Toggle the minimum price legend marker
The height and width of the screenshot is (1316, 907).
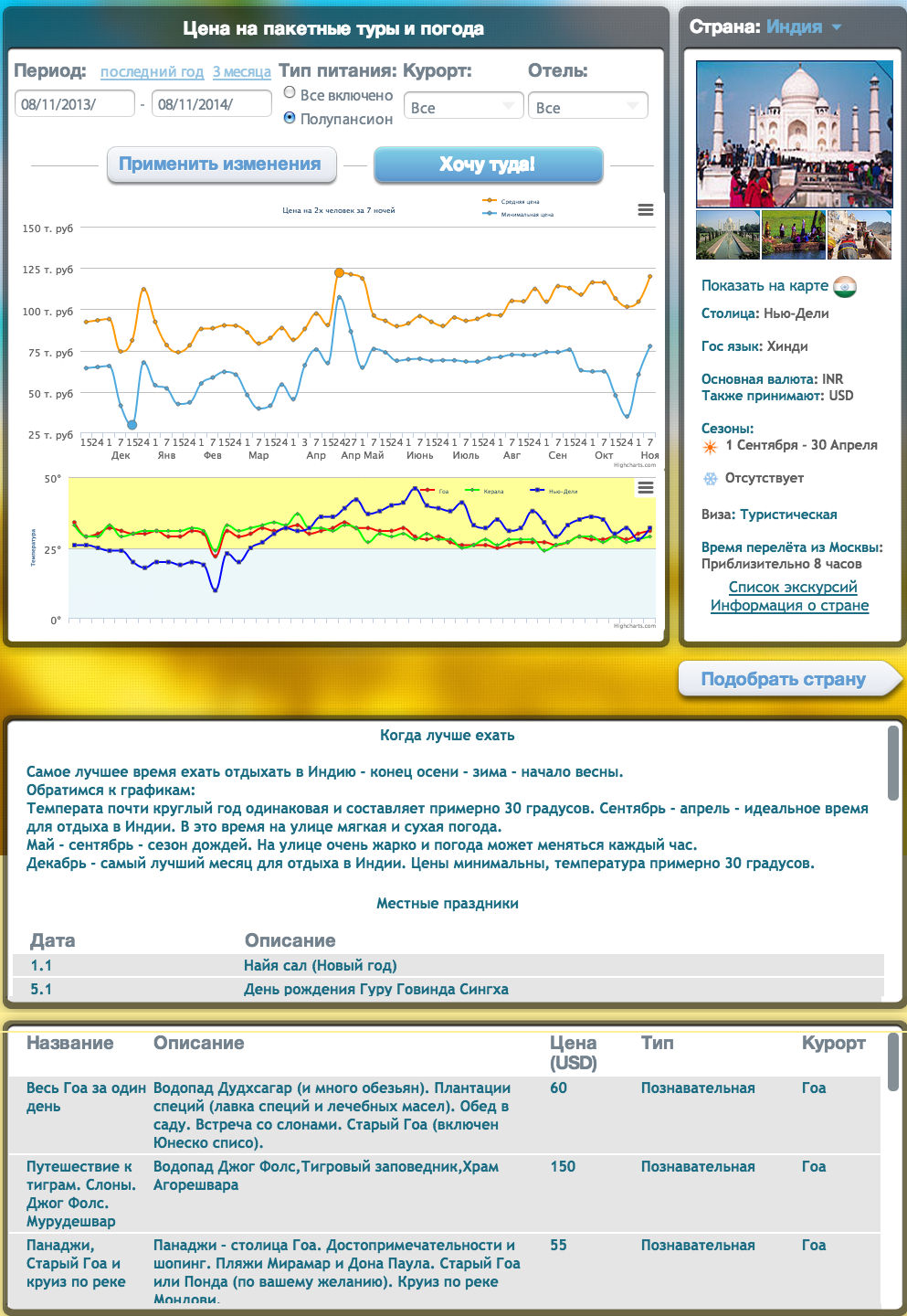490,214
